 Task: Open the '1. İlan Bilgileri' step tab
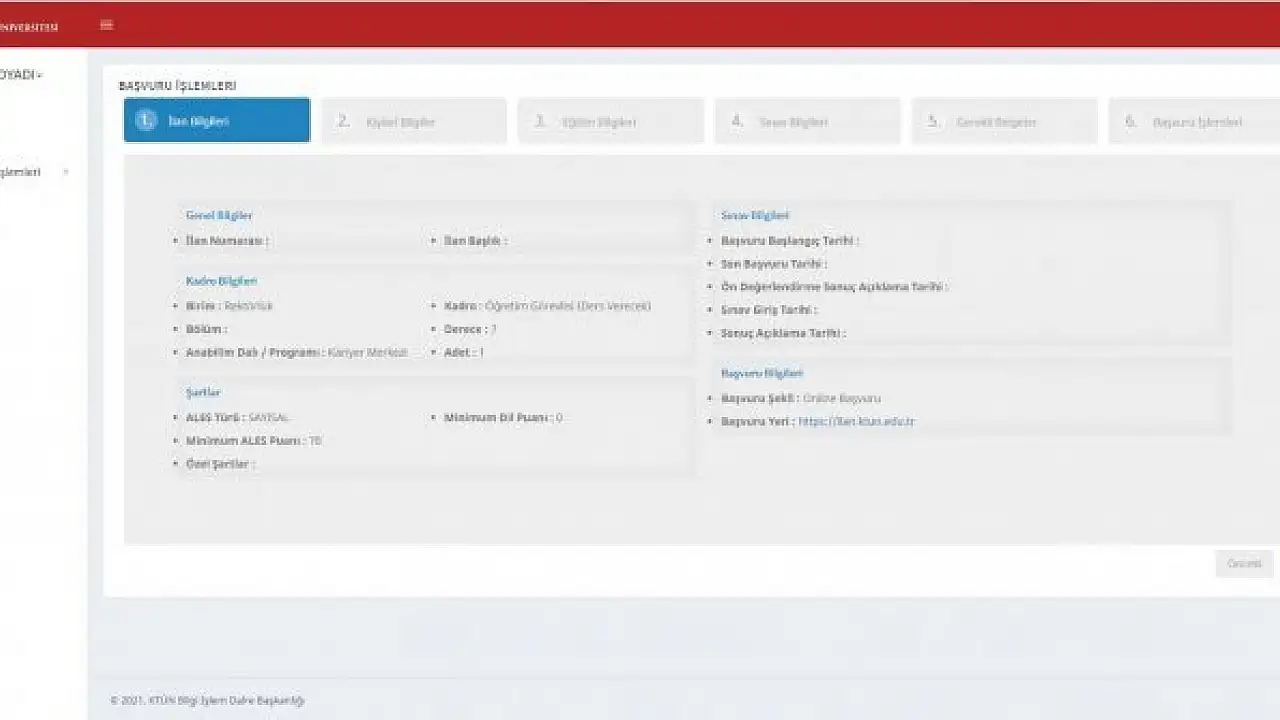[x=216, y=121]
